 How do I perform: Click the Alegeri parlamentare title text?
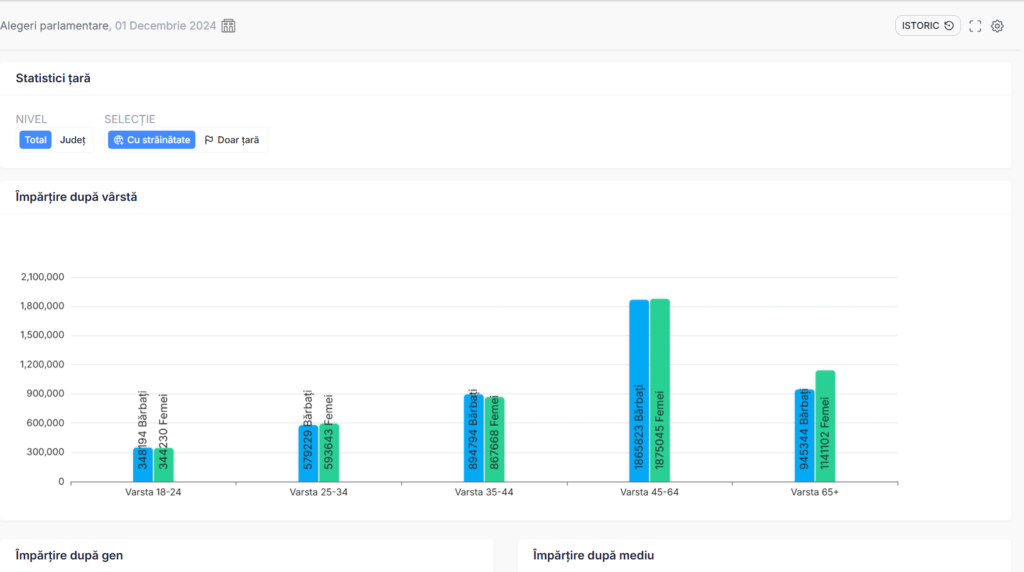pyautogui.click(x=55, y=25)
